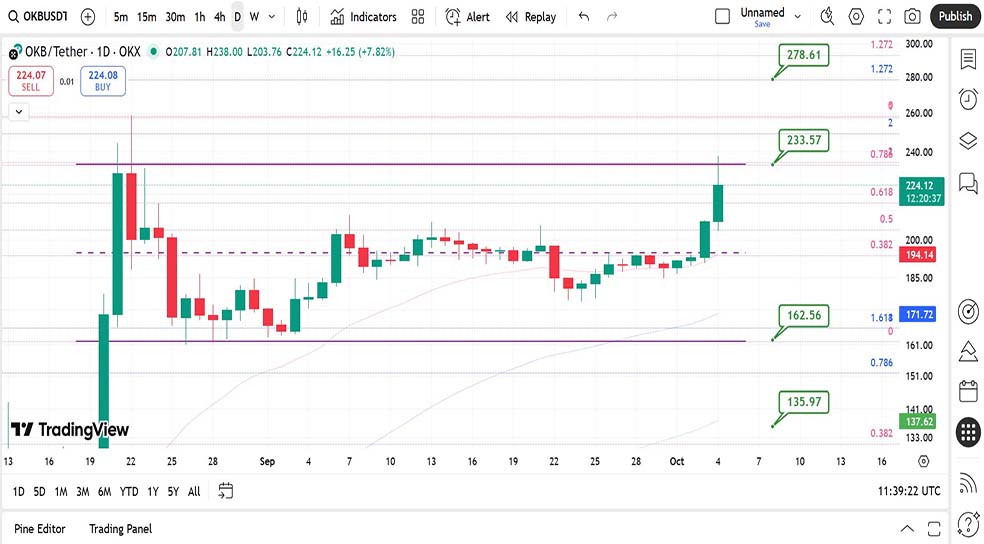The width and height of the screenshot is (984, 544).
Task: Expand the bottom panel with up chevron
Action: [x=907, y=528]
